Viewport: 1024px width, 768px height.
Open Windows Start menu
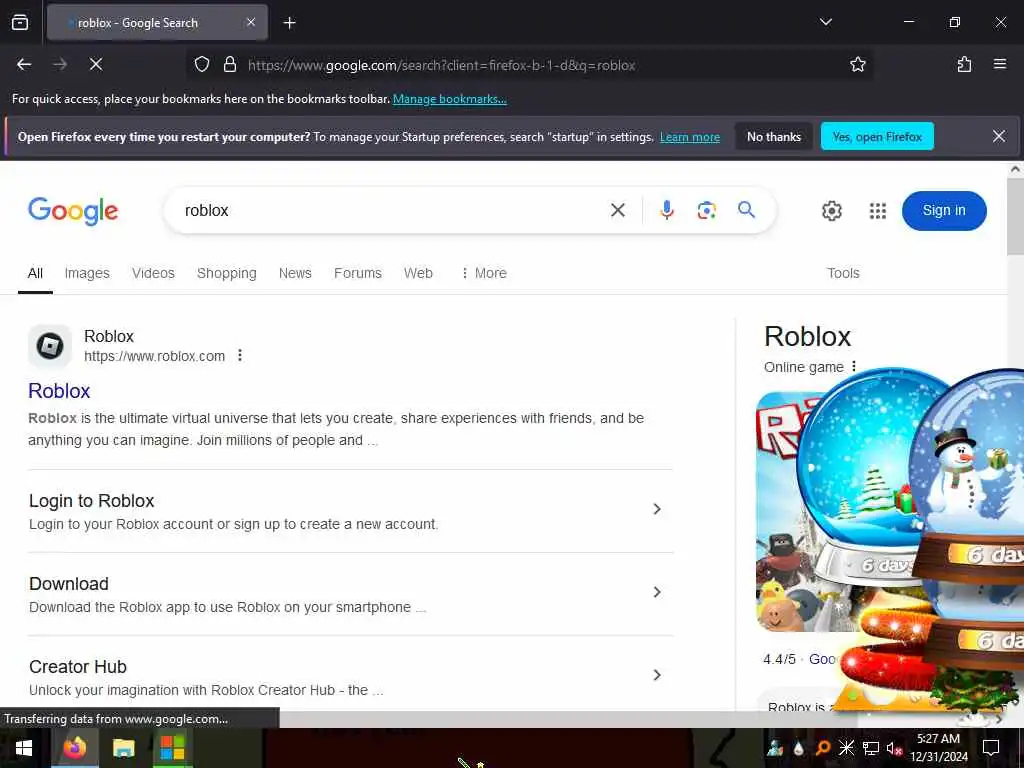(x=24, y=748)
